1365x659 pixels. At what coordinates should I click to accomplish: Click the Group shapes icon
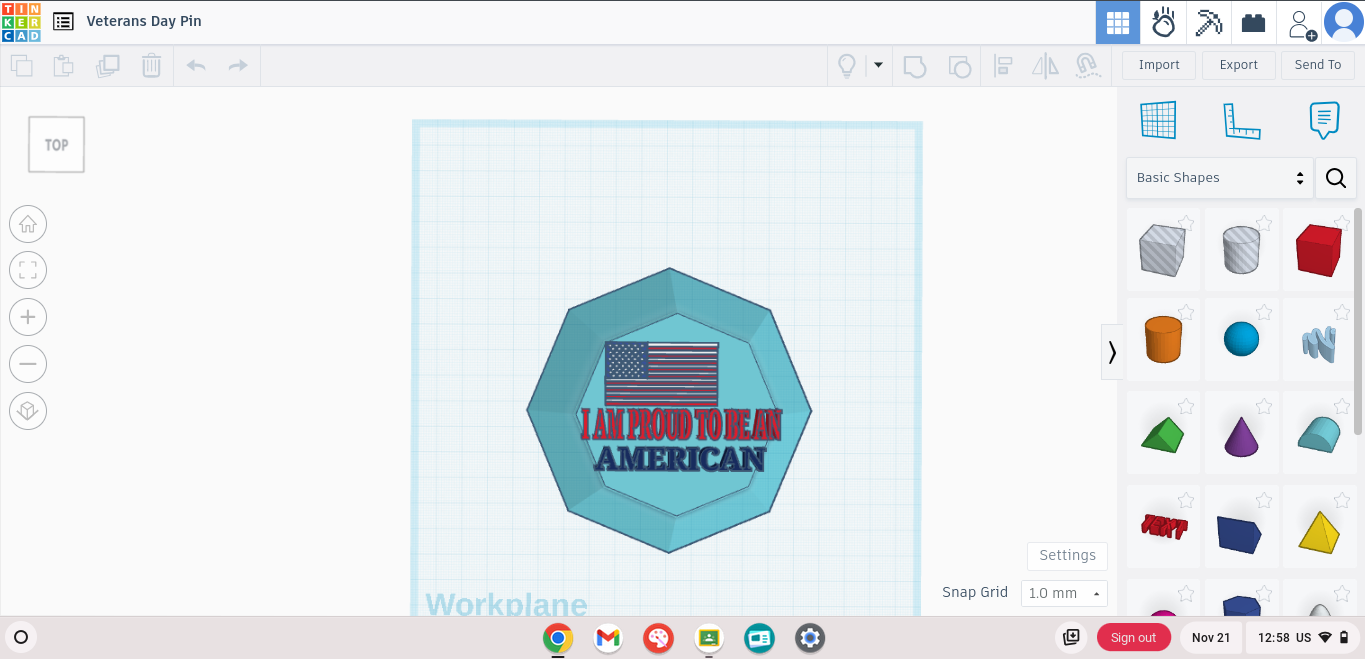(x=914, y=66)
